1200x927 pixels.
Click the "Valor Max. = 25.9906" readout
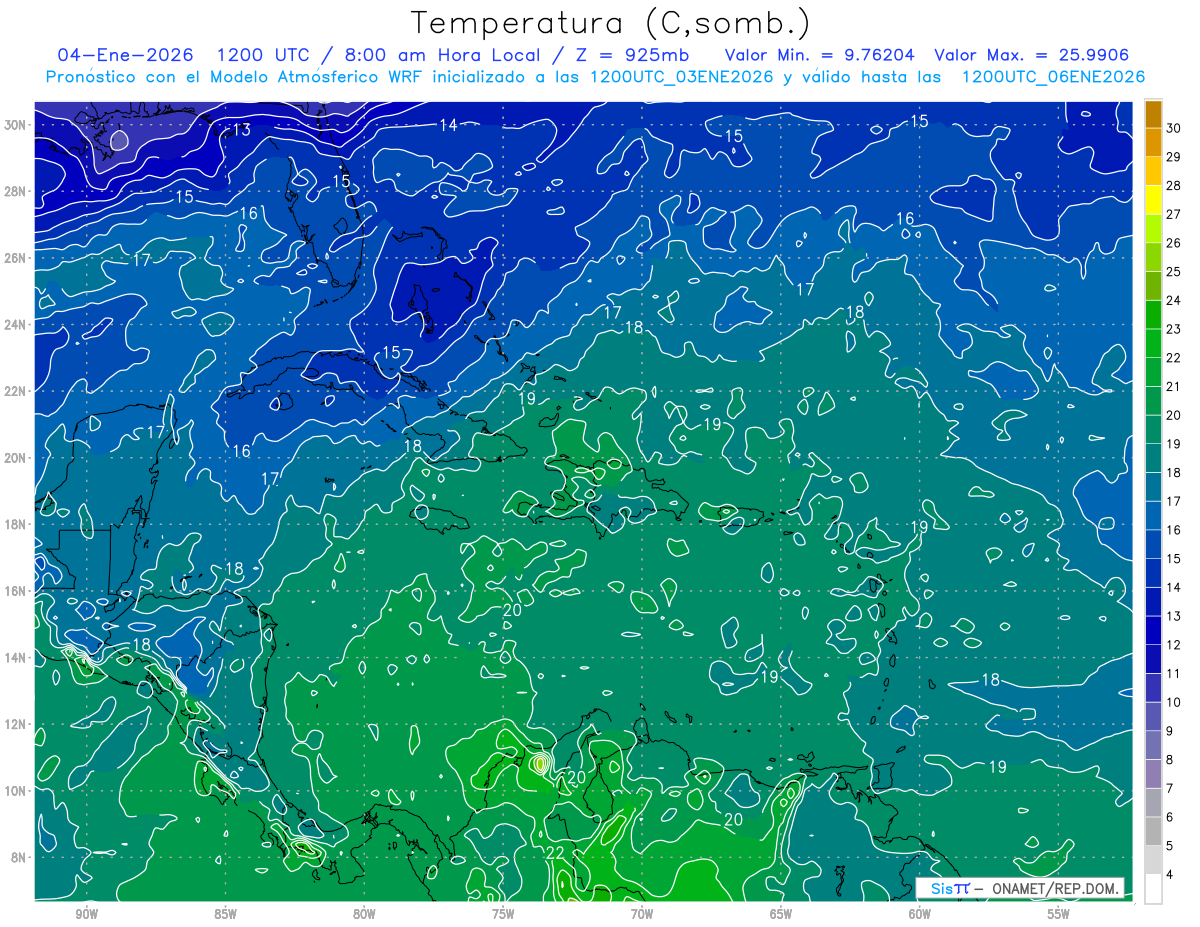1031,55
